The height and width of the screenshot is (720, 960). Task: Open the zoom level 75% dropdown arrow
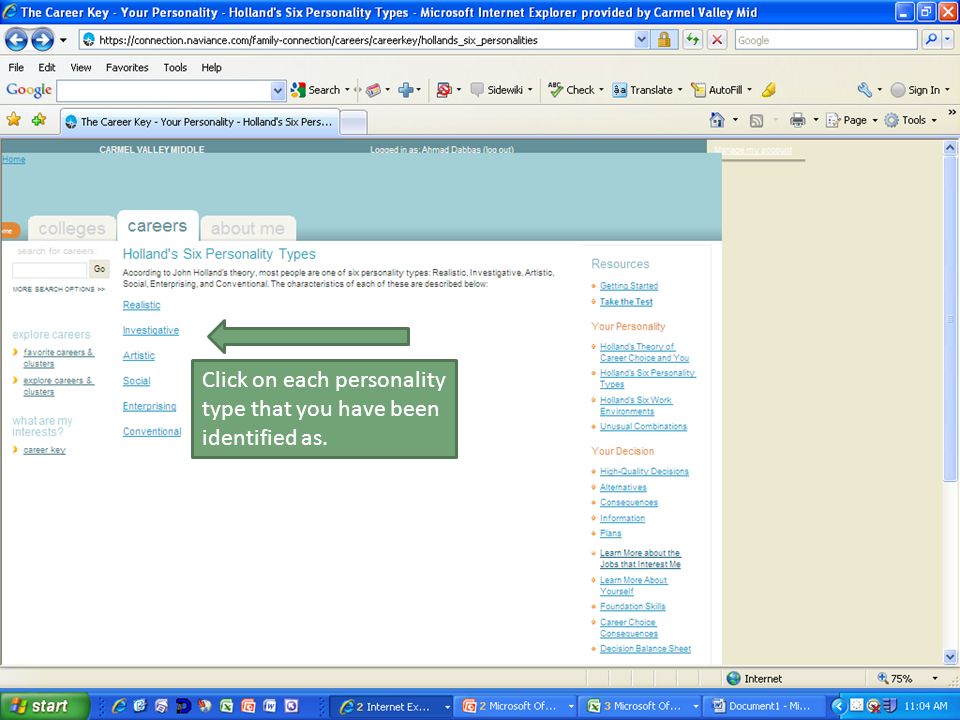pyautogui.click(x=935, y=678)
